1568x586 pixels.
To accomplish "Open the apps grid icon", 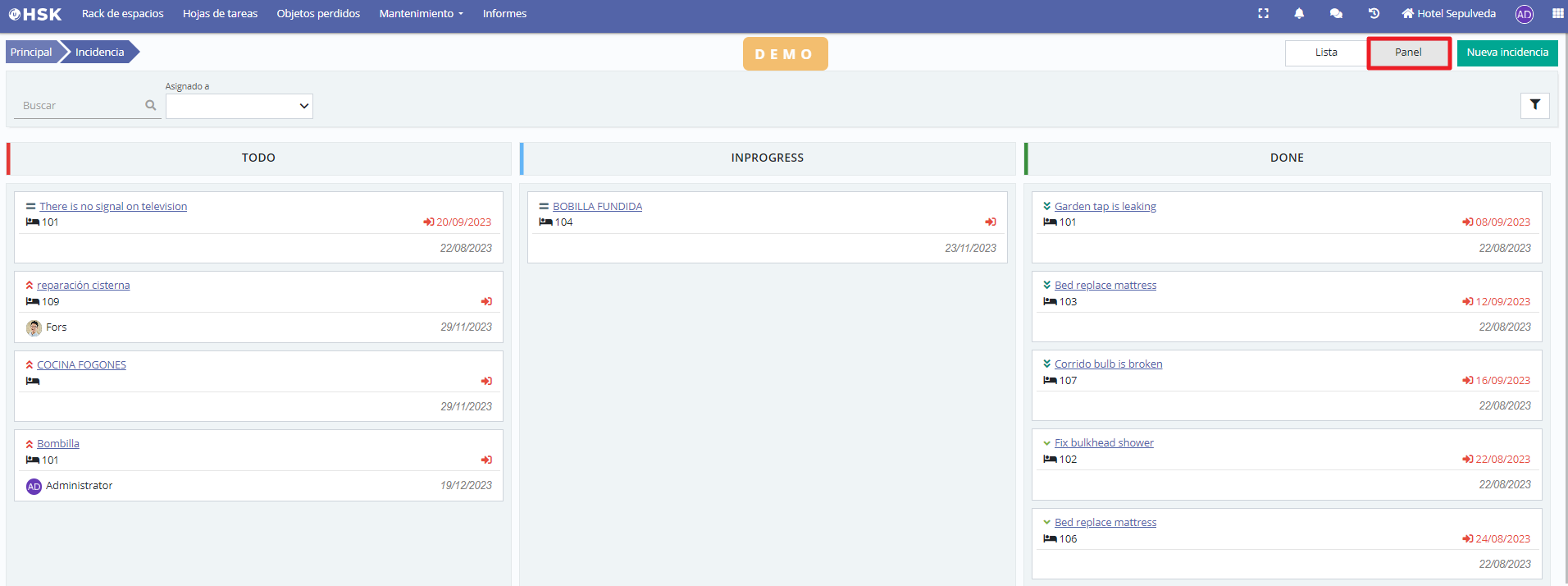I will 1557,13.
